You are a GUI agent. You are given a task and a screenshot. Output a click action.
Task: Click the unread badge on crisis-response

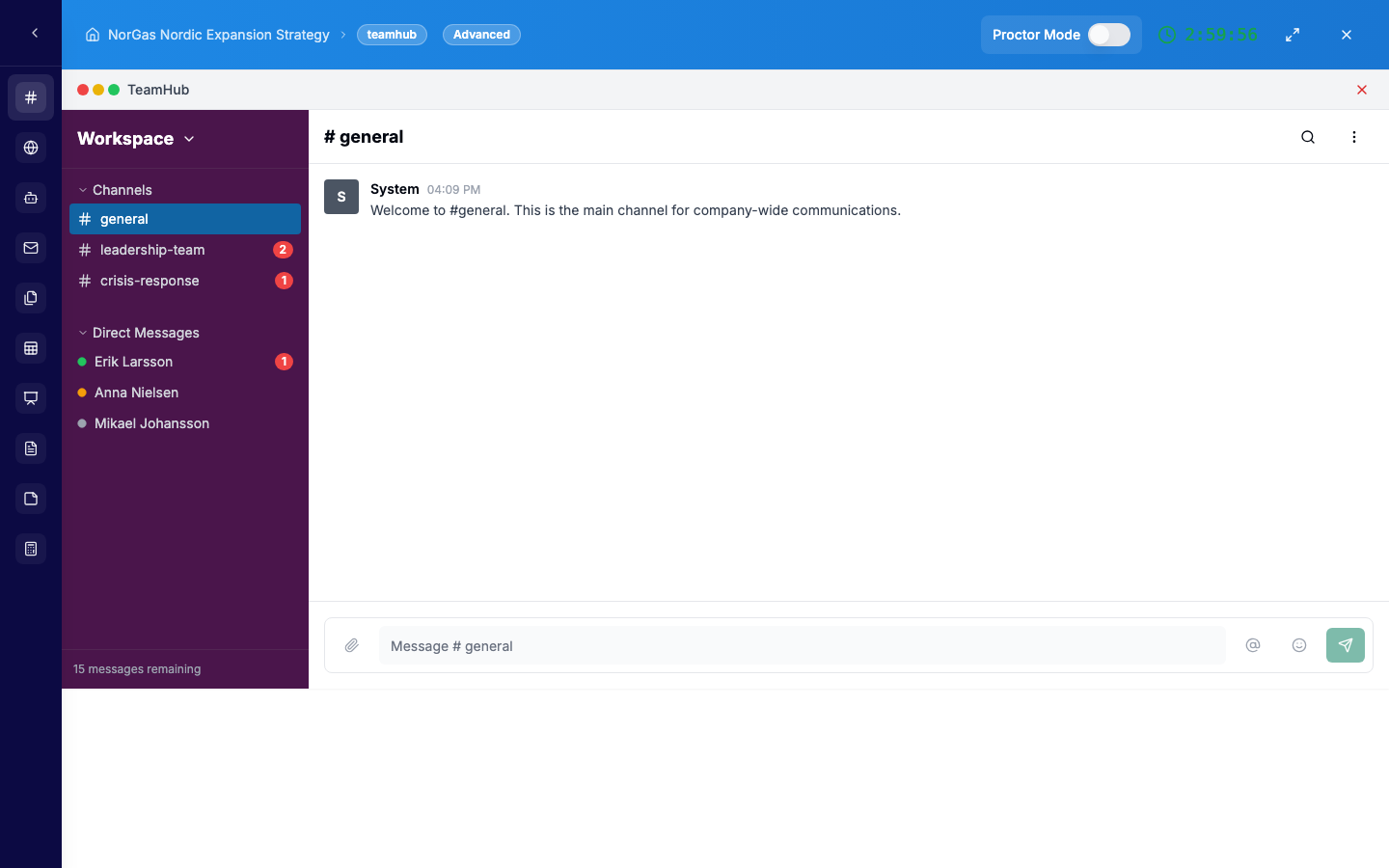[284, 281]
